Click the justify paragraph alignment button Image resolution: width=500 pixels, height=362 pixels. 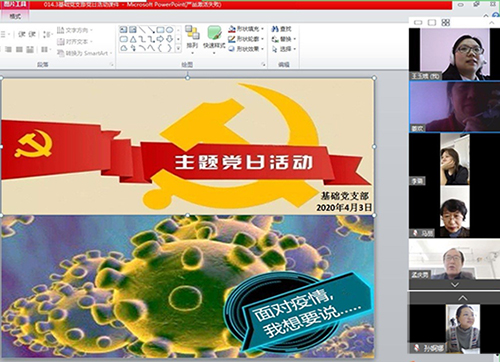[30, 49]
